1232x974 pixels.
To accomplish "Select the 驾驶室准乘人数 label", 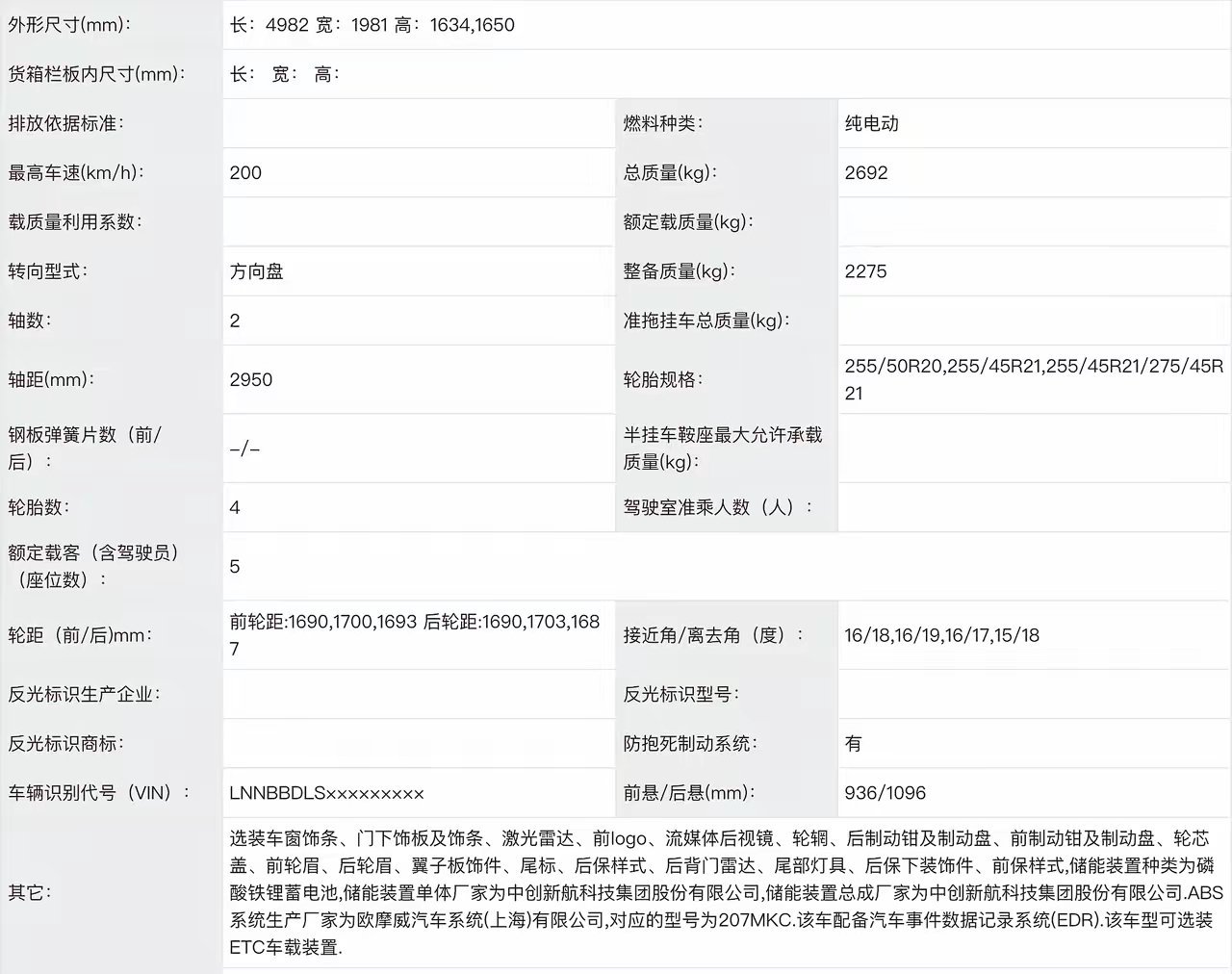I will 718,507.
